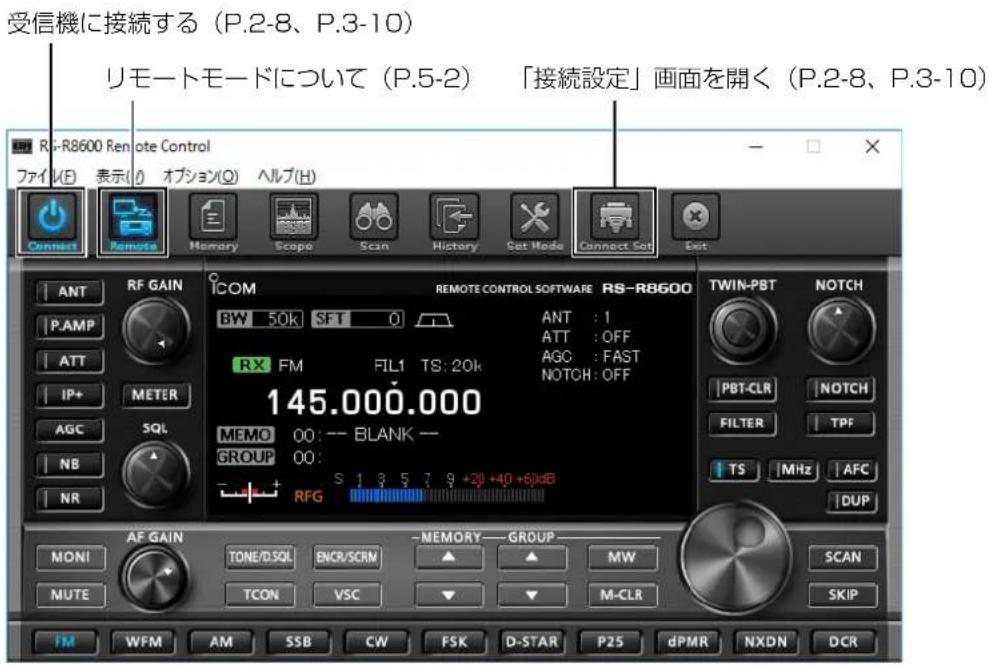Select SSB mode
The height and width of the screenshot is (665, 989).
[298, 642]
